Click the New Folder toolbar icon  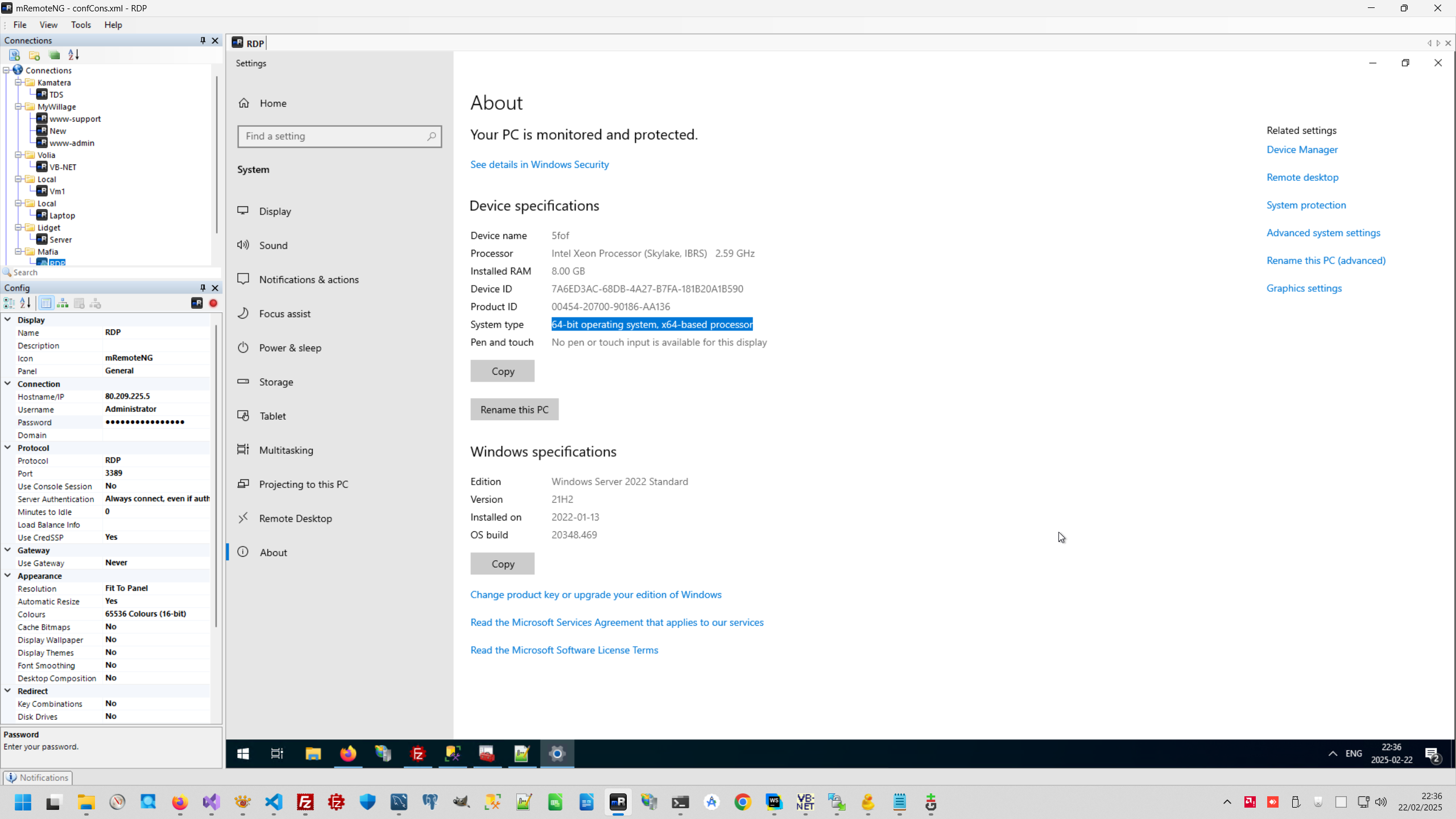[x=34, y=55]
